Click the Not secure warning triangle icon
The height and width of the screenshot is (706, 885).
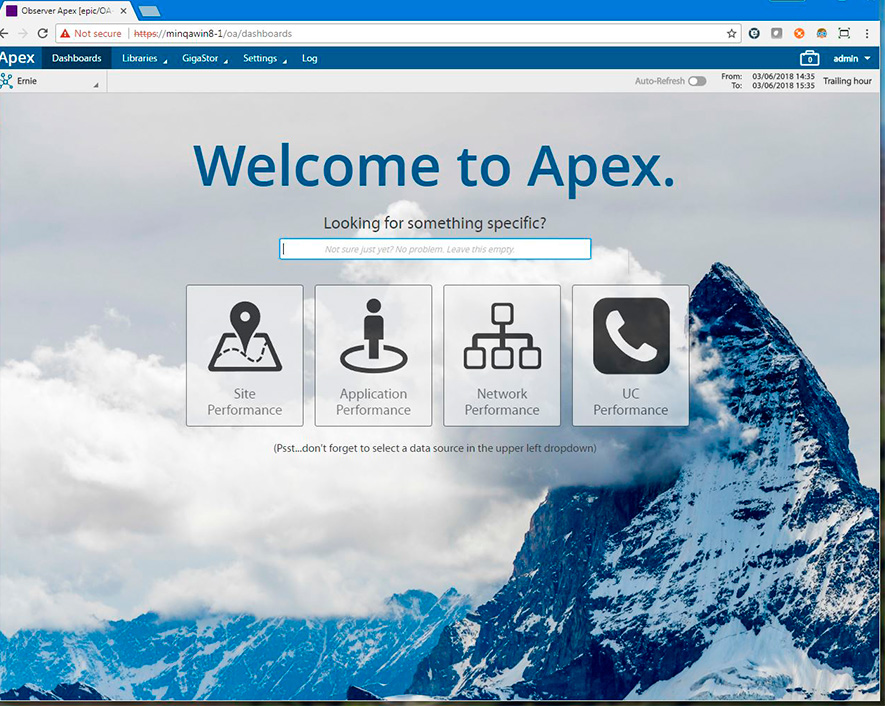(x=65, y=33)
